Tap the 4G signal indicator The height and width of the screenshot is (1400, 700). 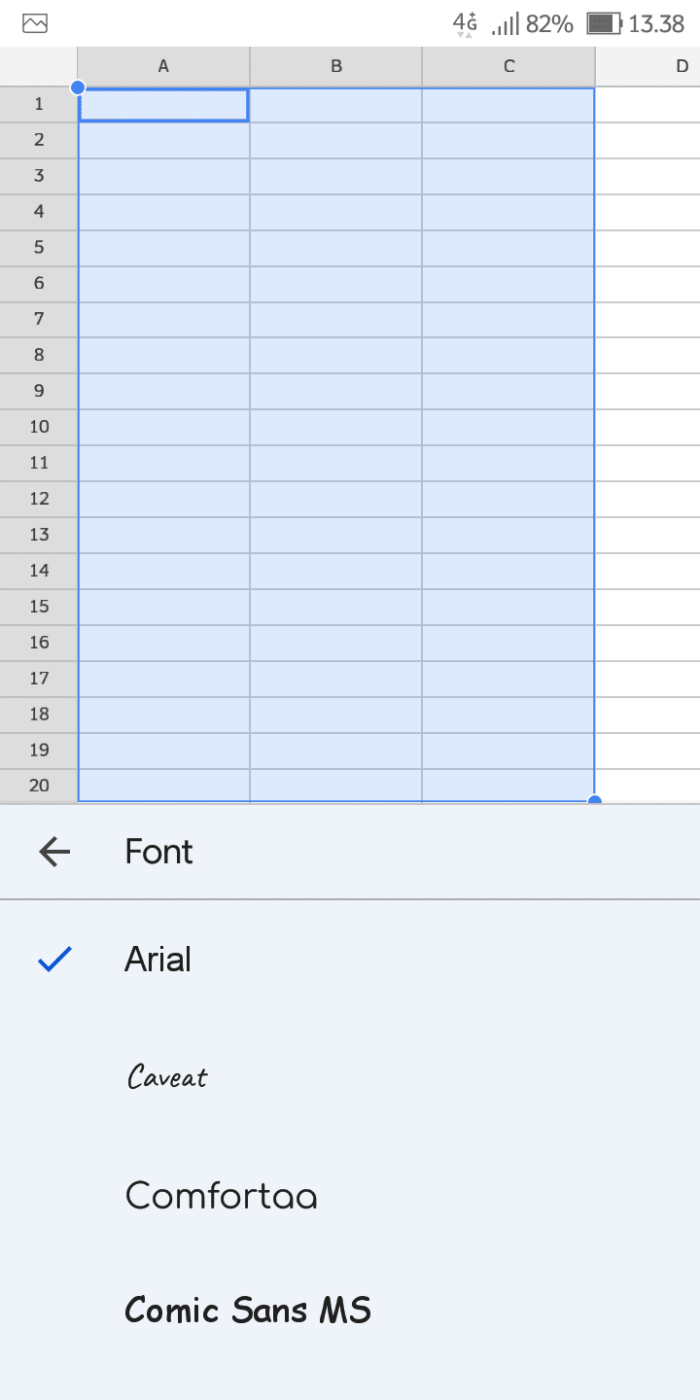462,23
